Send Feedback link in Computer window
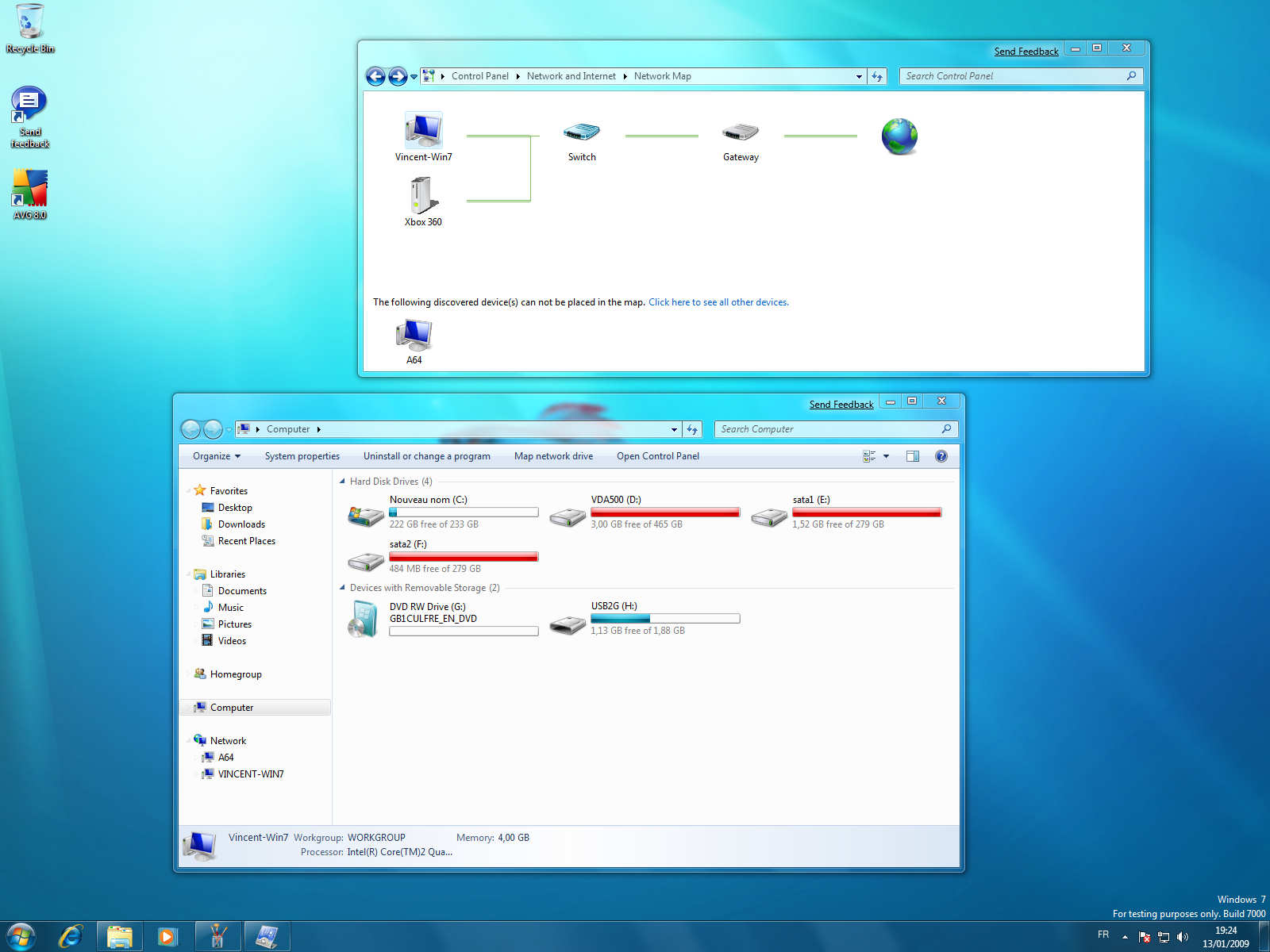This screenshot has height=952, width=1270. click(841, 405)
